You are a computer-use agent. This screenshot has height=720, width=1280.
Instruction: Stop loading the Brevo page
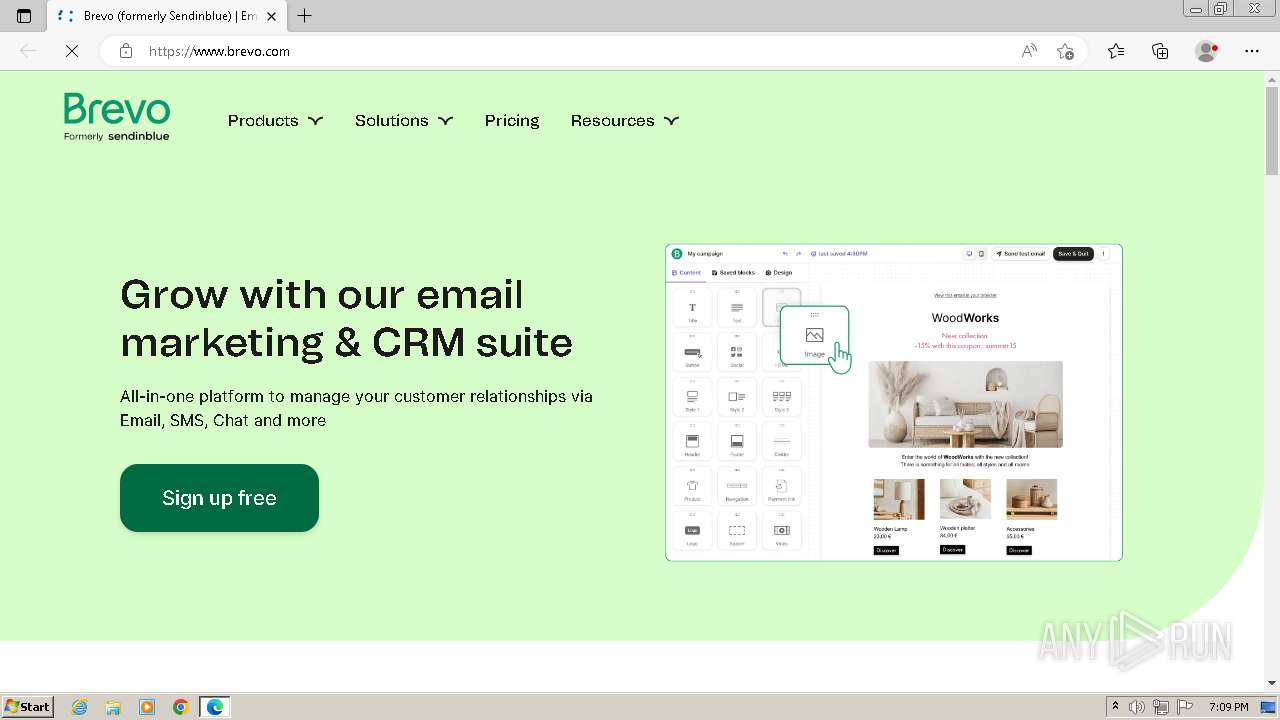72,51
